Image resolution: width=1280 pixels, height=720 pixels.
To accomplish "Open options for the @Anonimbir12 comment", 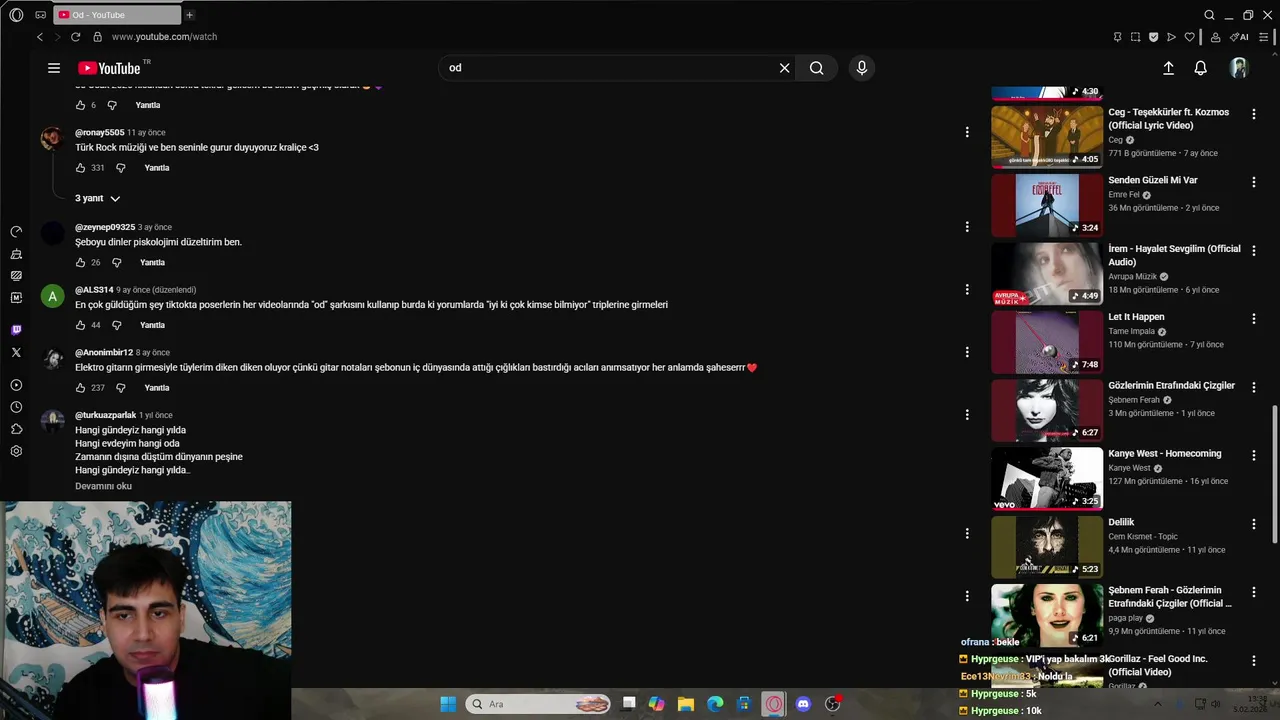I will [967, 352].
